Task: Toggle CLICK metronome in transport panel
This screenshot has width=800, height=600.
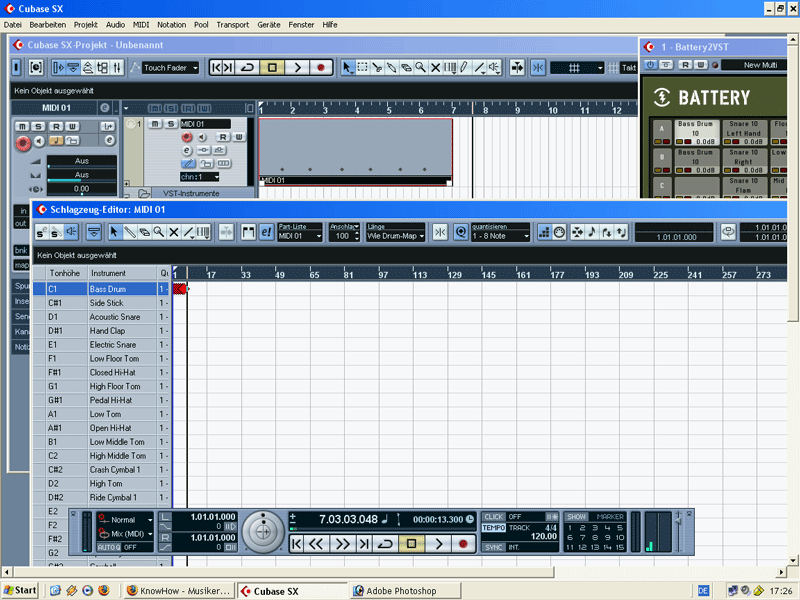Action: pyautogui.click(x=493, y=517)
